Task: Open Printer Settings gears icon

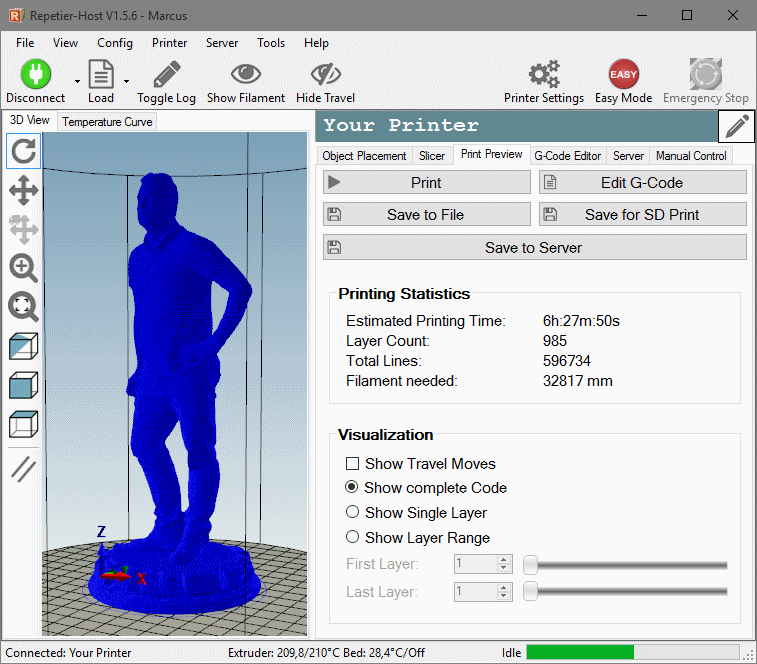Action: coord(544,74)
